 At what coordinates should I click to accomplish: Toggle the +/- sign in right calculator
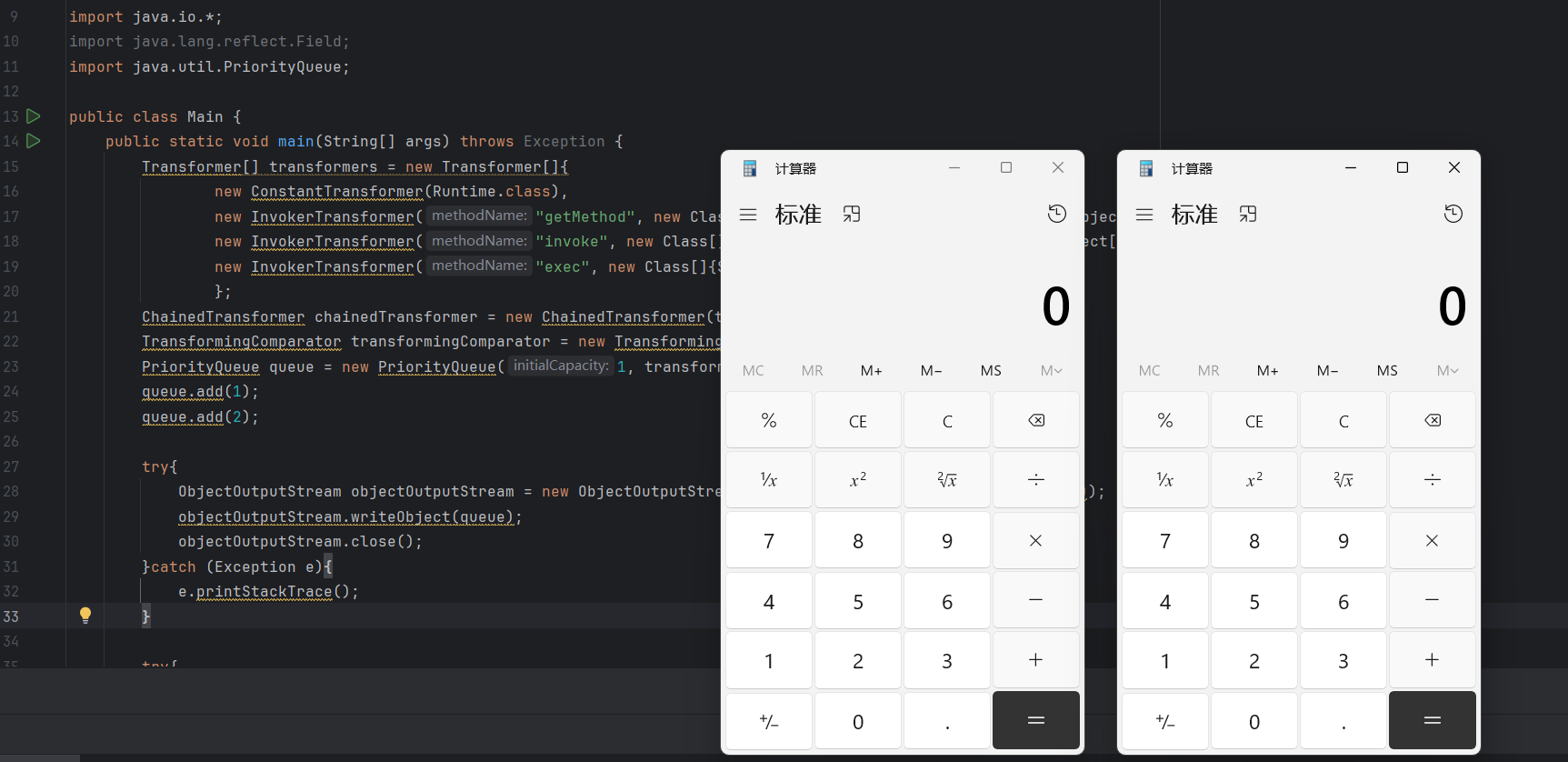pos(1164,721)
